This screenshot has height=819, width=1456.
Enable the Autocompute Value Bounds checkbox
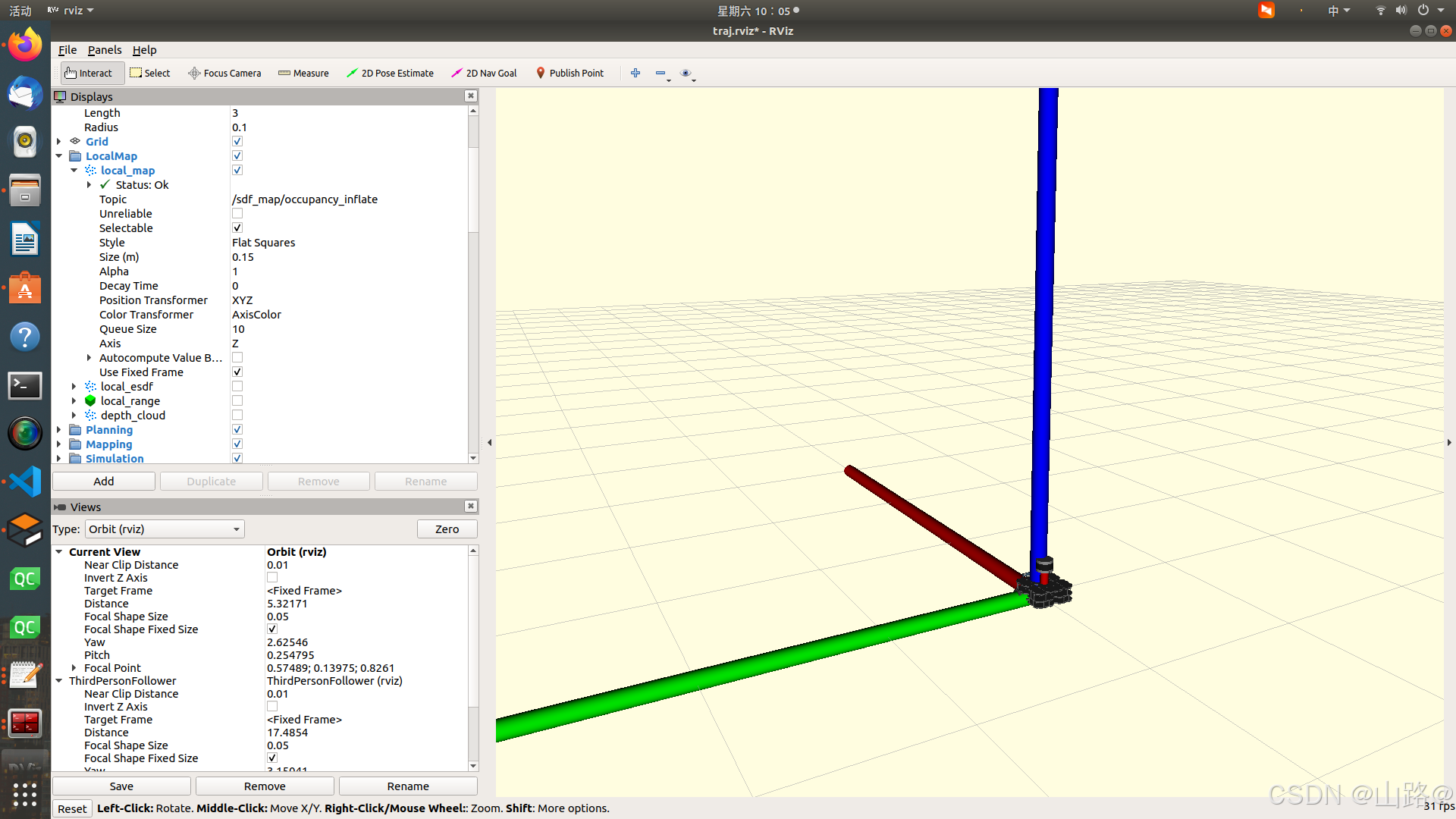237,357
